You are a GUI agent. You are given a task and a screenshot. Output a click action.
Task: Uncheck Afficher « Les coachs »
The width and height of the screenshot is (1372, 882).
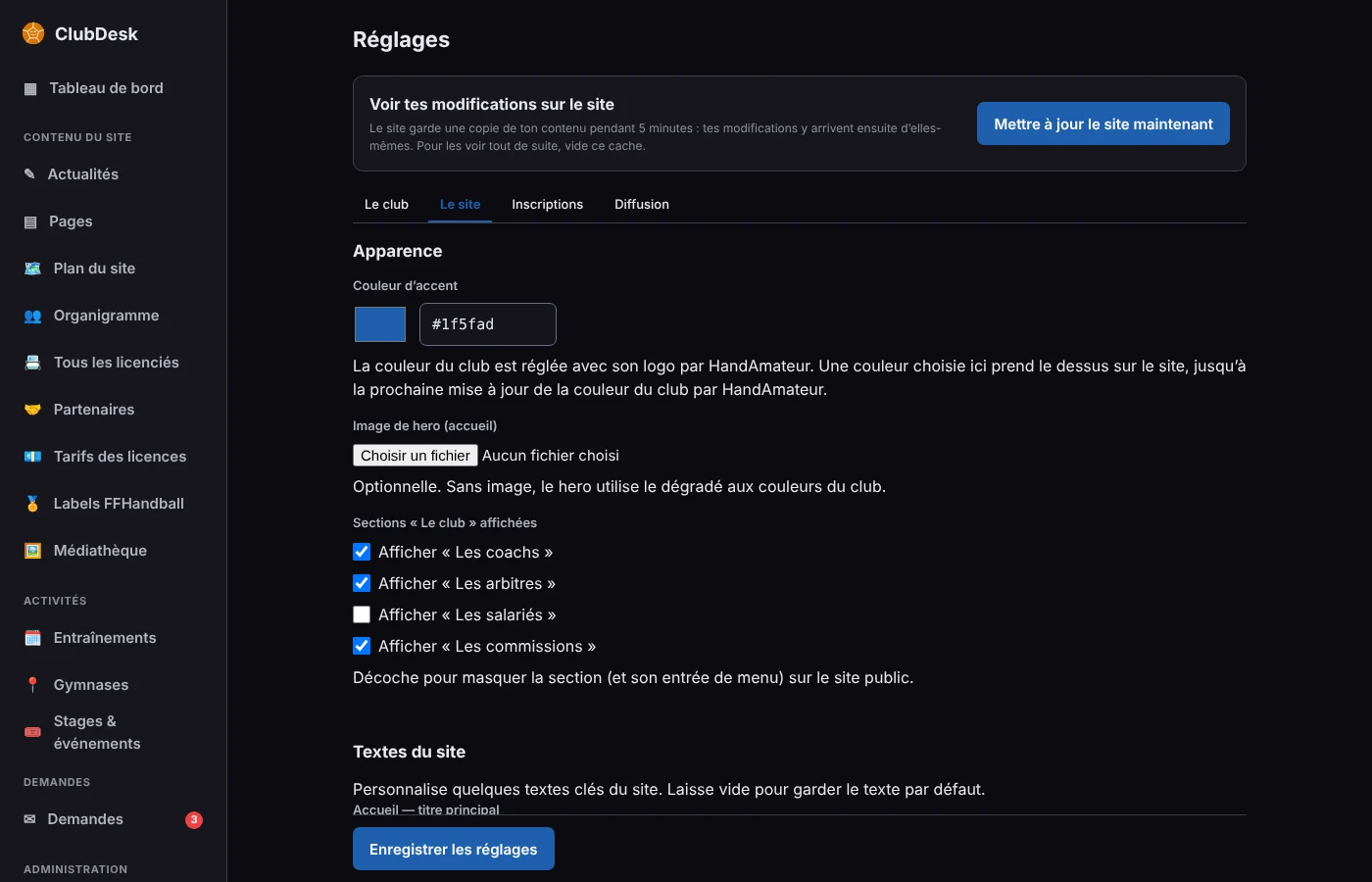point(362,552)
